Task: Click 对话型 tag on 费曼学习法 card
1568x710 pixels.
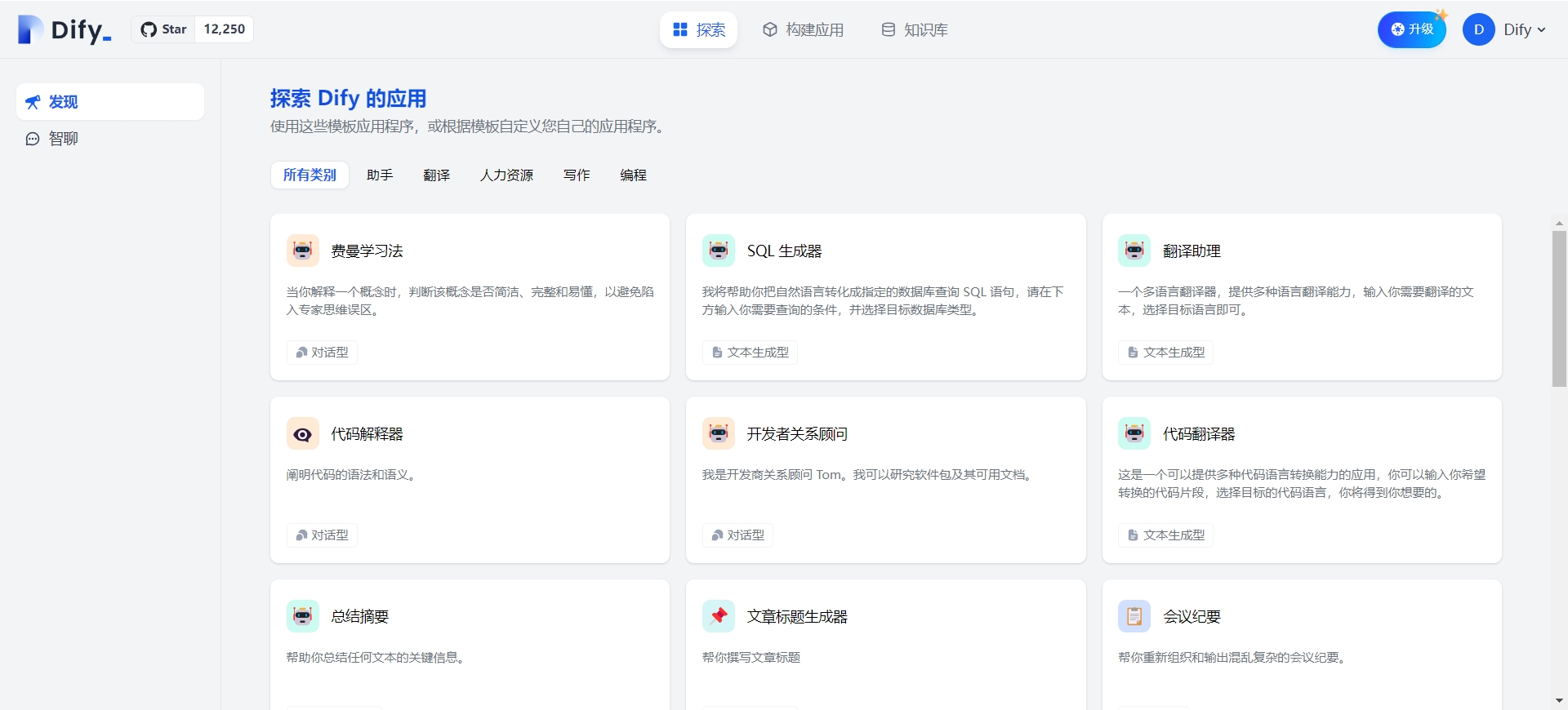Action: click(322, 353)
